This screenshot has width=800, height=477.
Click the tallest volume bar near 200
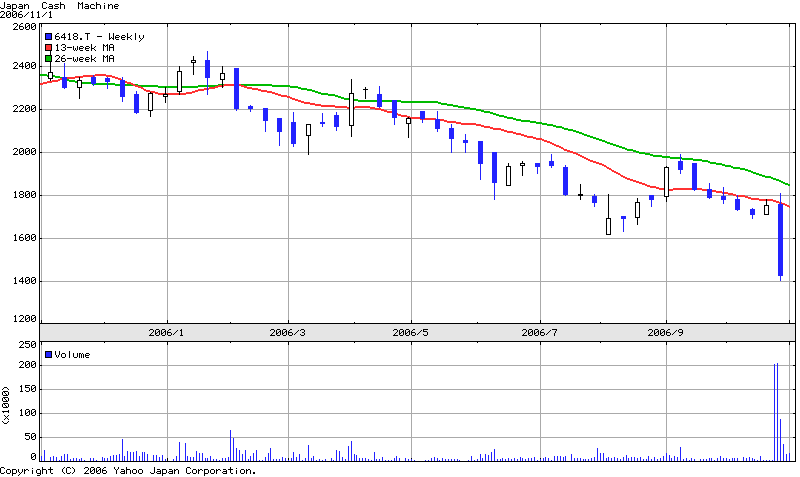tap(776, 410)
